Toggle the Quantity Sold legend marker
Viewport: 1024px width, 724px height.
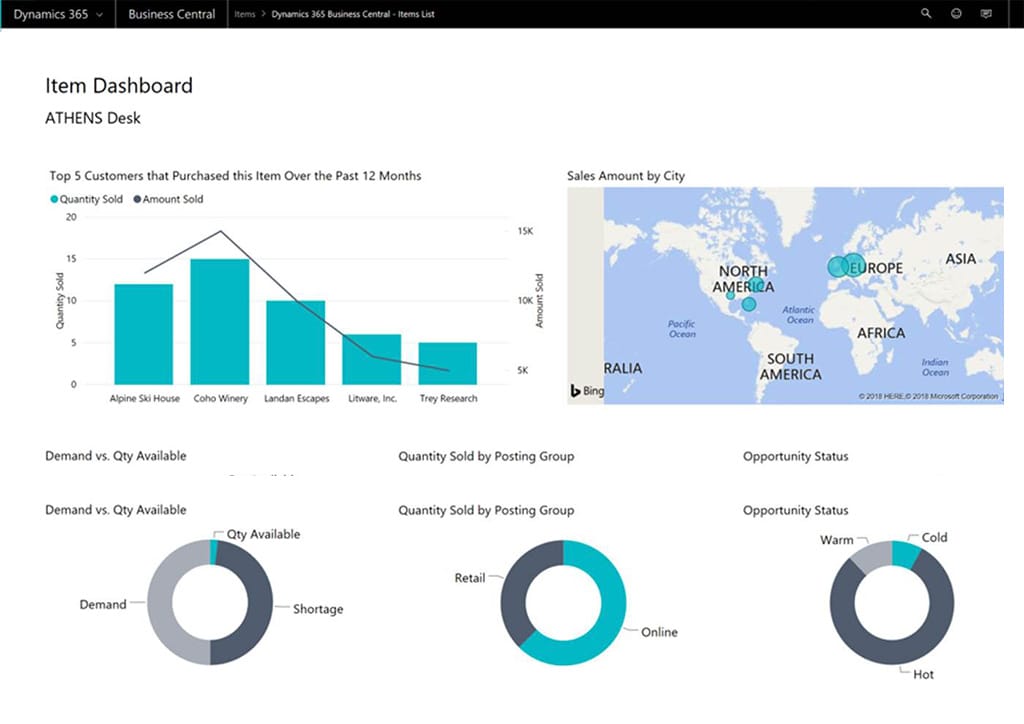click(54, 199)
